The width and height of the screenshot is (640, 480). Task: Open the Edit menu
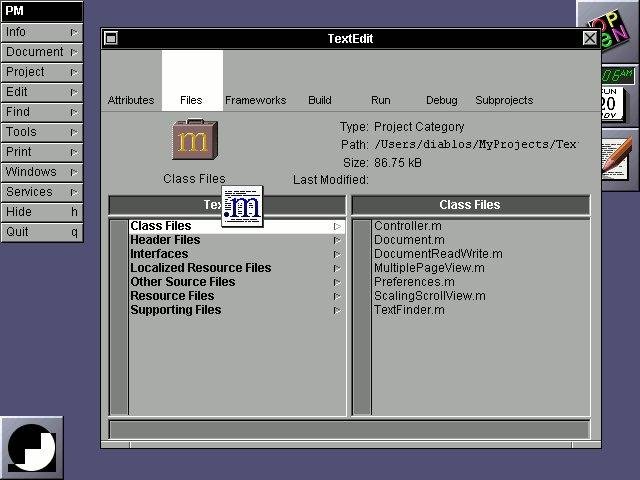tap(42, 92)
